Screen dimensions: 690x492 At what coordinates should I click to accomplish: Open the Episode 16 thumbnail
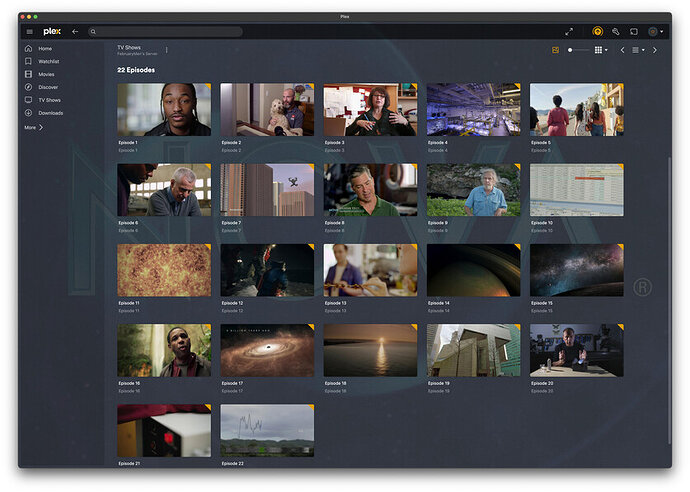click(164, 350)
